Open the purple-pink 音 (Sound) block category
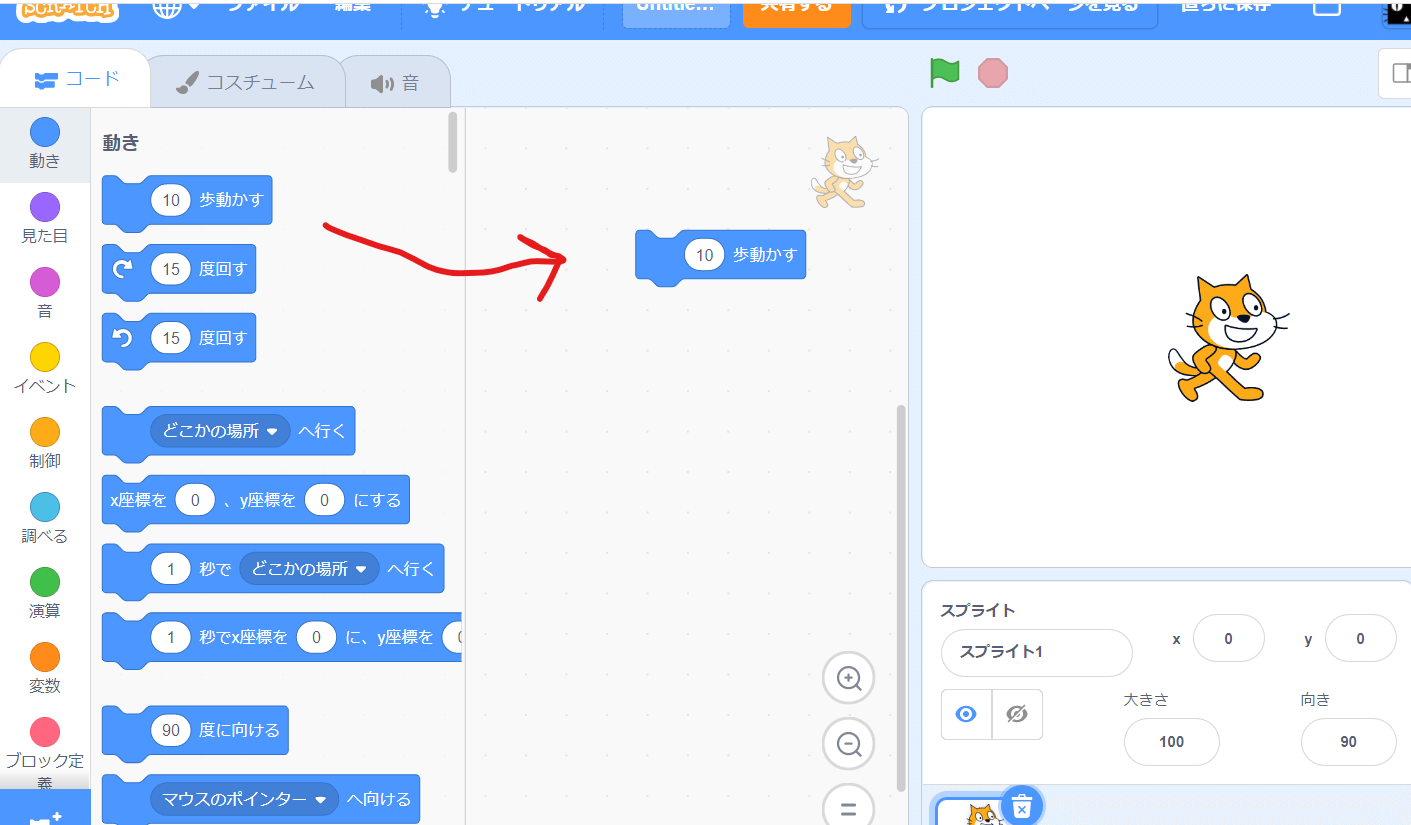The height and width of the screenshot is (825, 1411). pos(44,294)
